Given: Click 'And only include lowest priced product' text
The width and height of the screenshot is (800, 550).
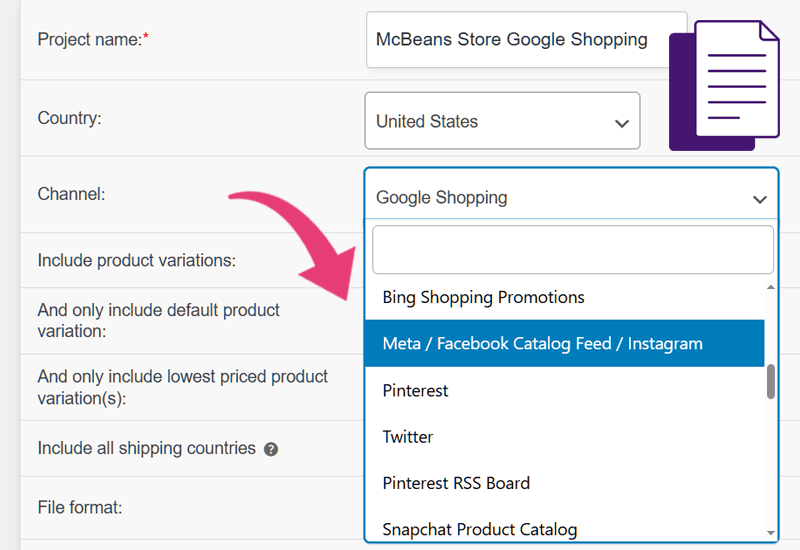Looking at the screenshot, I should click(183, 377).
